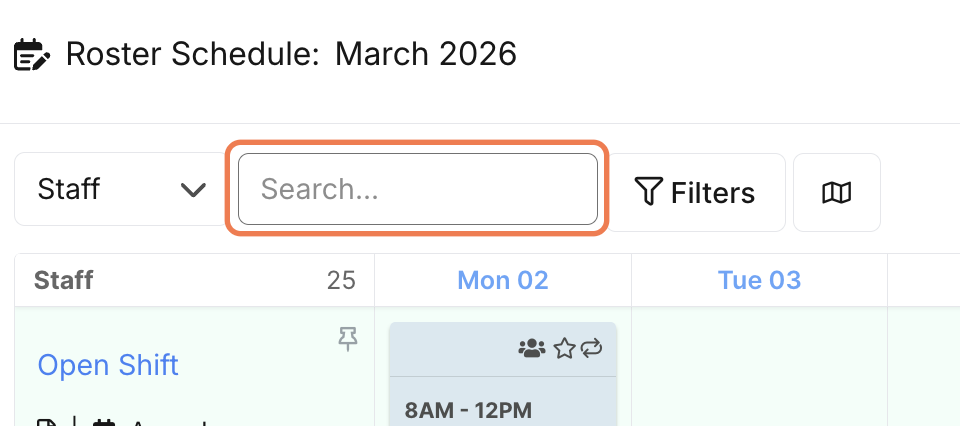Open the Filters panel

coord(696,192)
